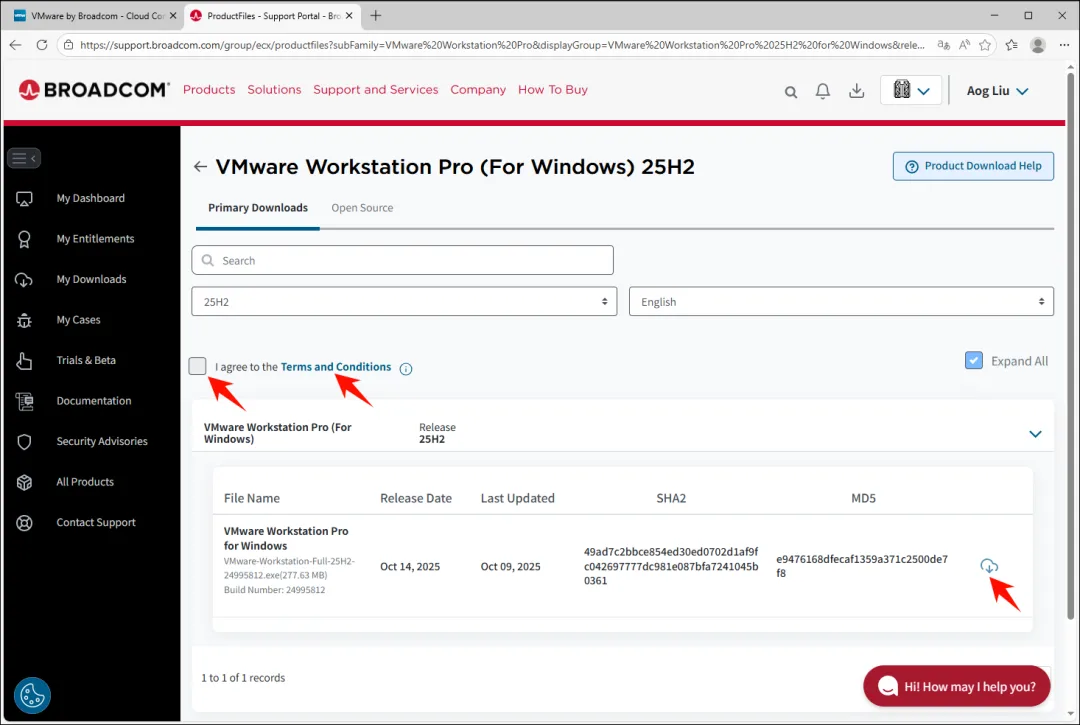Click the browser address bar URL
Image resolution: width=1080 pixels, height=725 pixels.
[x=502, y=45]
